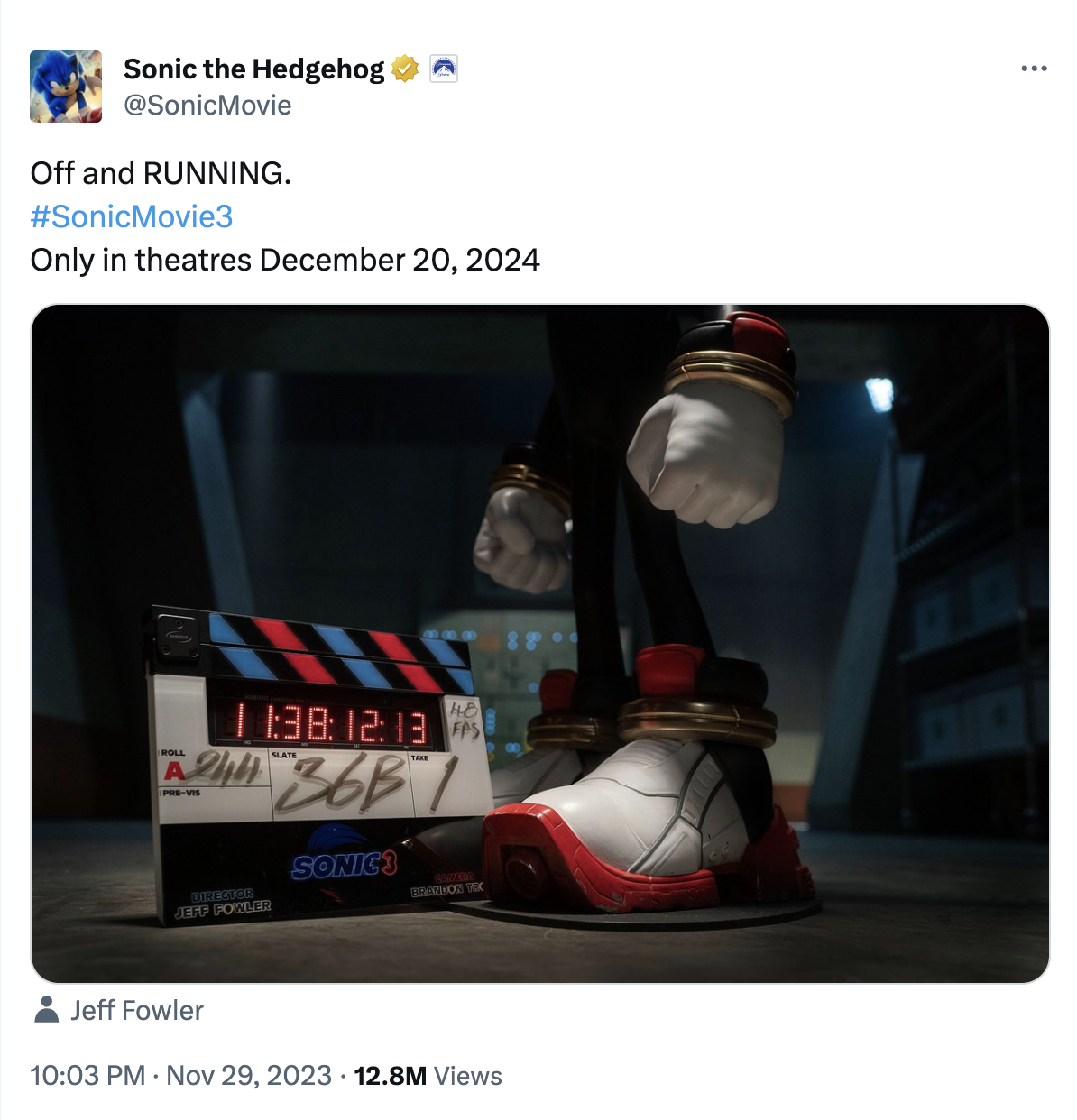Click the Nov 29, 2023 date
This screenshot has height=1120, width=1077.
(249, 1076)
